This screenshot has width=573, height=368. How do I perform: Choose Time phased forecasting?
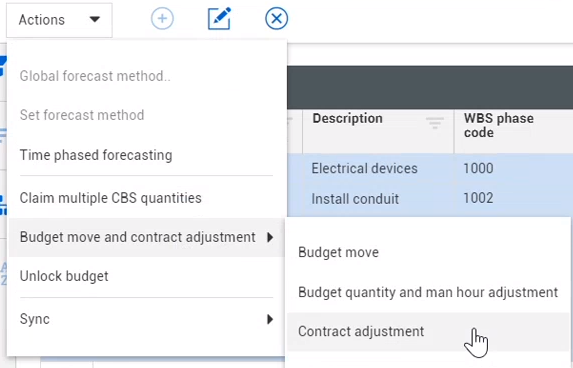(x=146, y=155)
